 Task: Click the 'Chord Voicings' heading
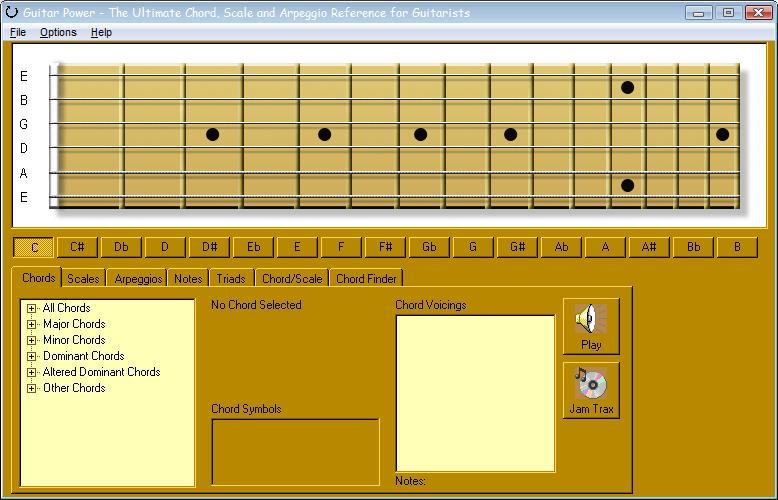click(x=431, y=305)
